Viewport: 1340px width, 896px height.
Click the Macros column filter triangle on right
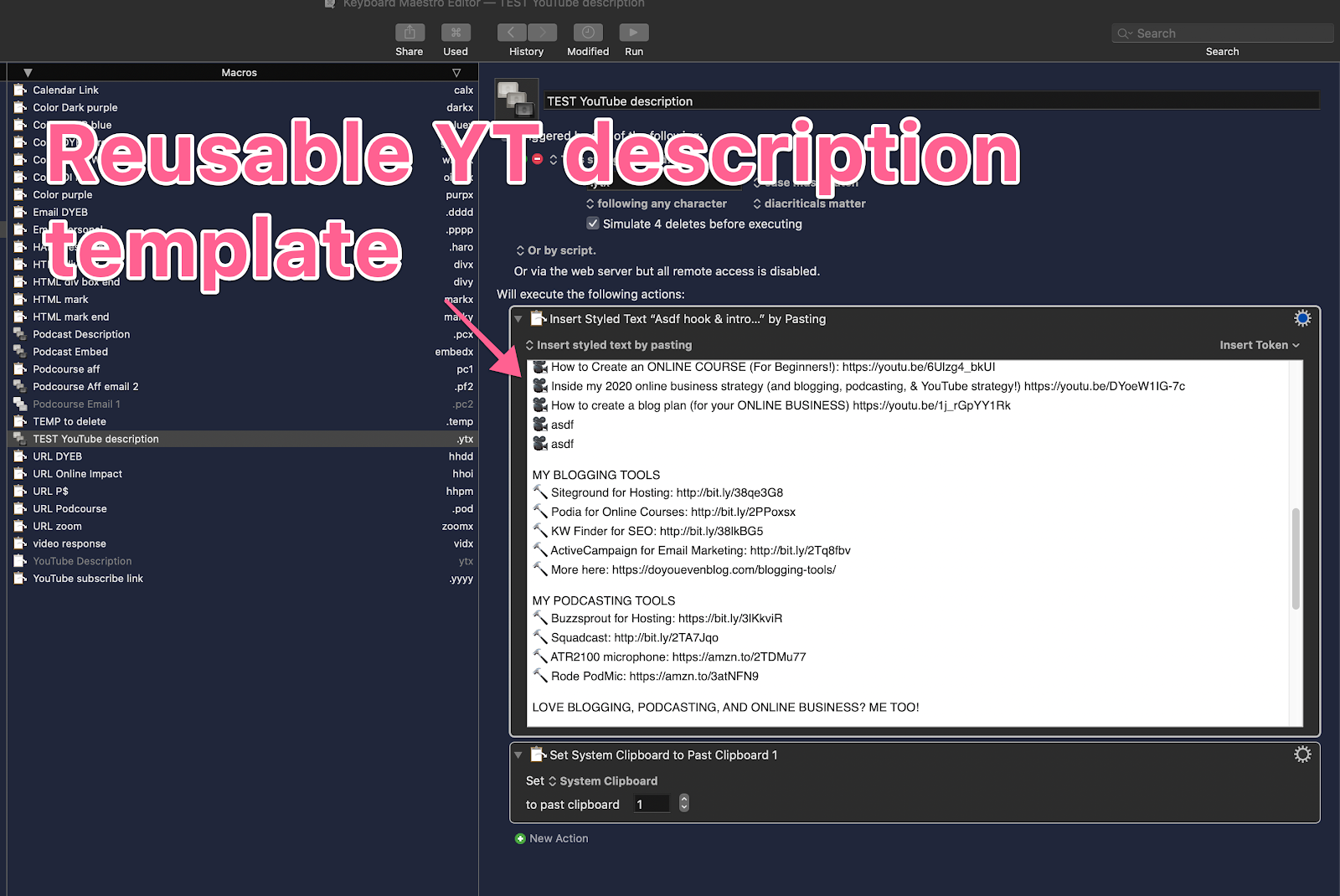456,73
